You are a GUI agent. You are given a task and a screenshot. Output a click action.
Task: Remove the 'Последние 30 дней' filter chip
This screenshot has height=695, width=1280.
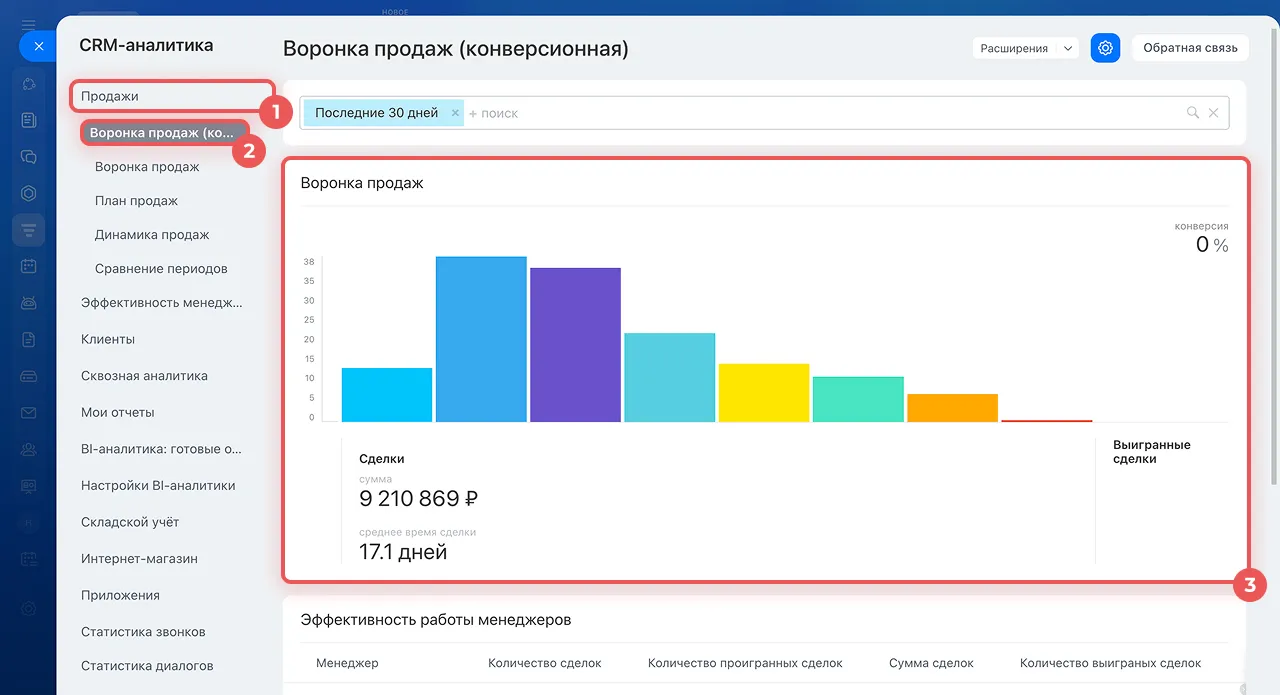[x=455, y=113]
